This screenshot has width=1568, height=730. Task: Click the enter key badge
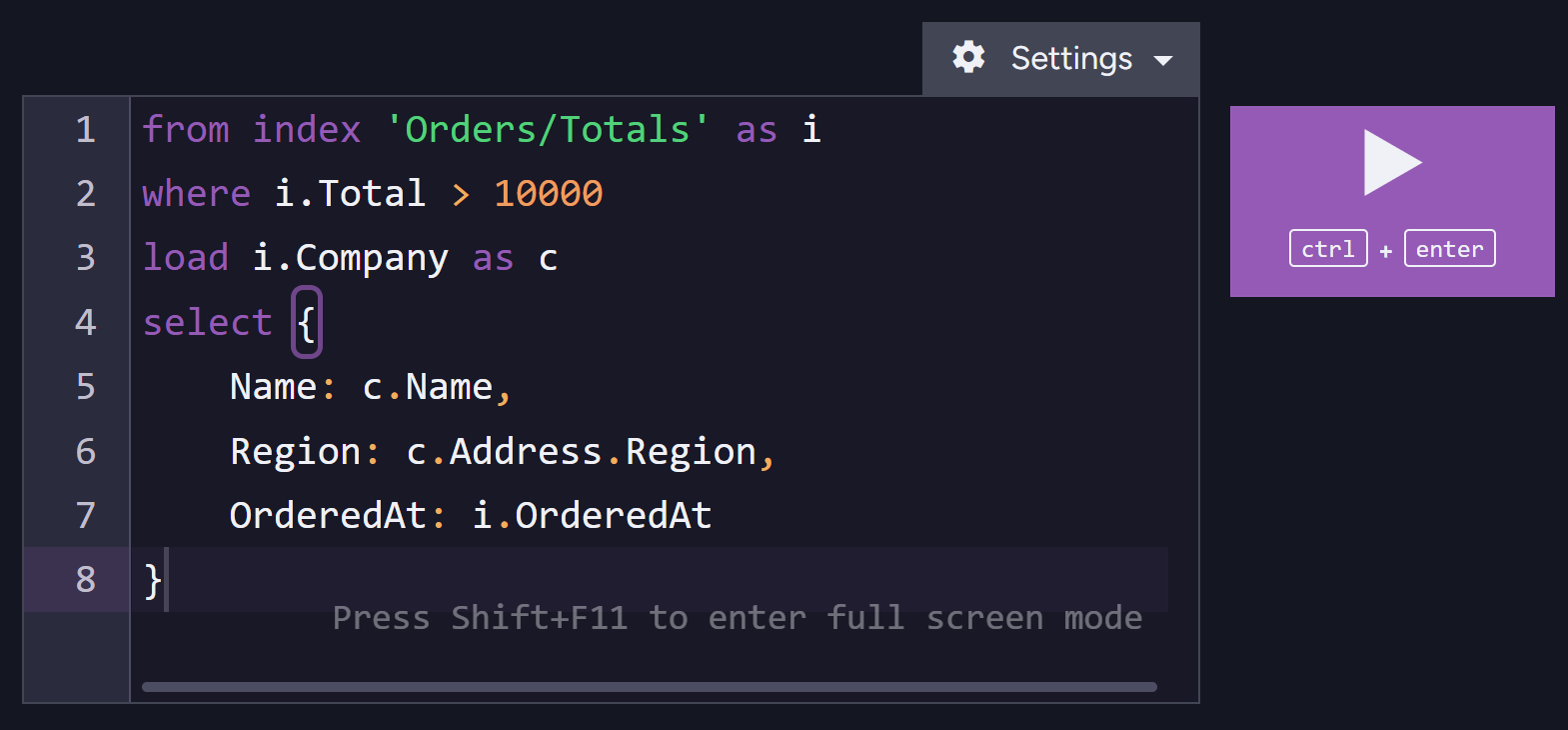(1449, 248)
